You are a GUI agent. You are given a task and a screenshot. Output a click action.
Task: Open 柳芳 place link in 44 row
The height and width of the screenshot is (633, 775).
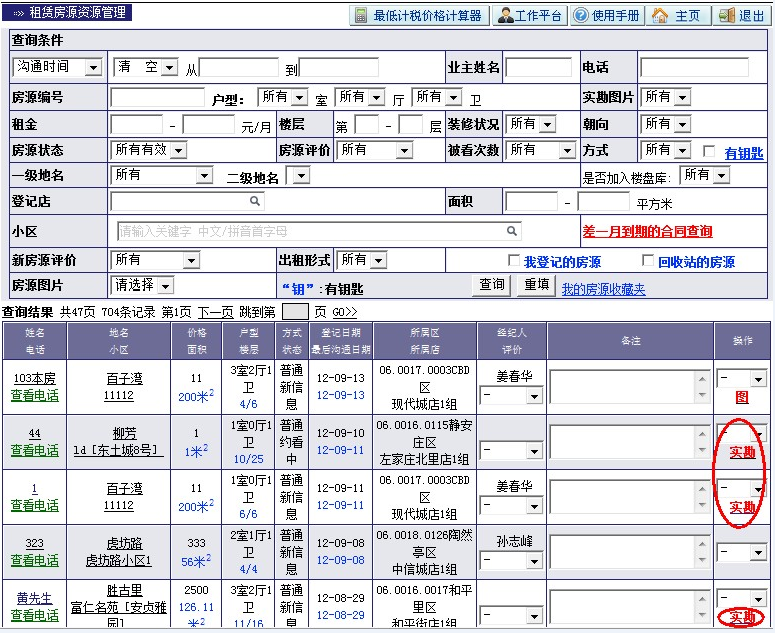click(125, 433)
